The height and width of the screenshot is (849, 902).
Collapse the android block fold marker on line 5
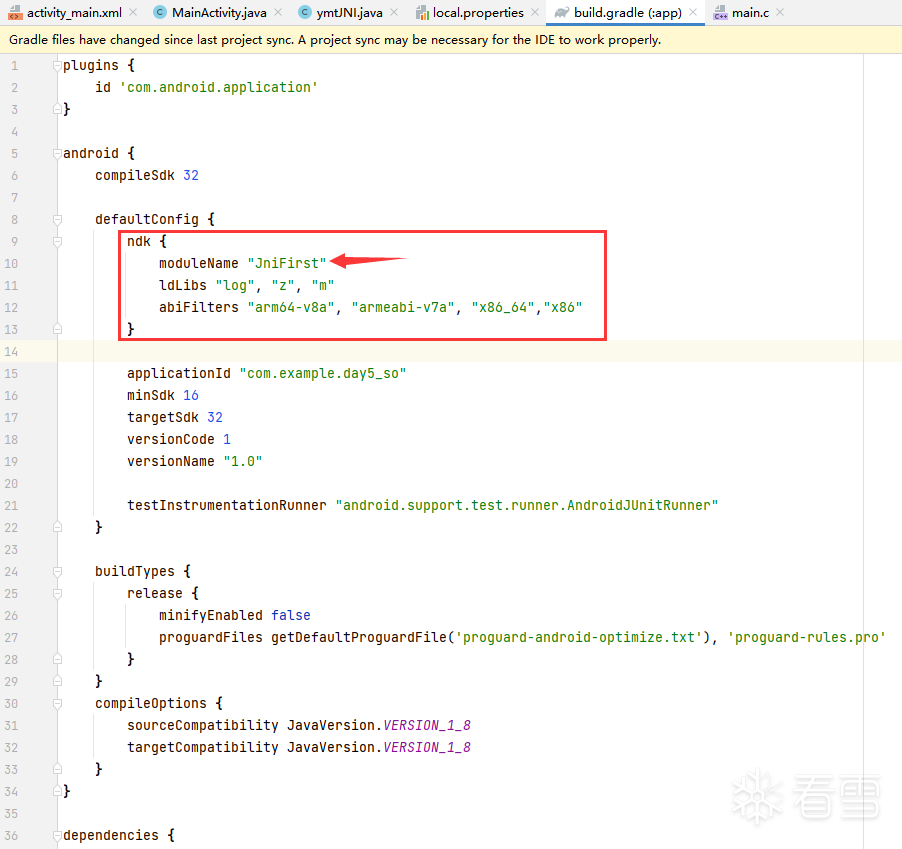(57, 154)
